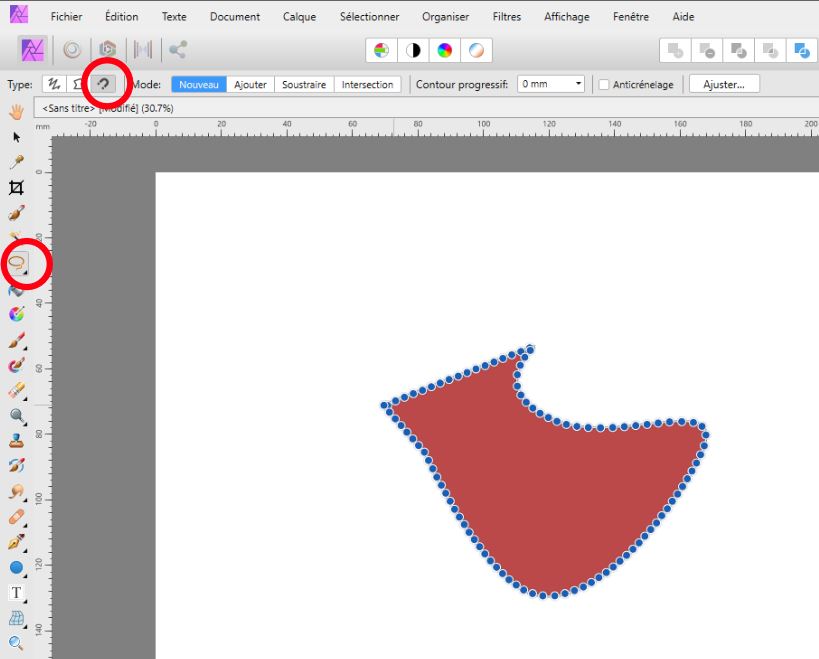The height and width of the screenshot is (659, 819).
Task: Select the <Sans titre> document tab
Action: [x=108, y=108]
